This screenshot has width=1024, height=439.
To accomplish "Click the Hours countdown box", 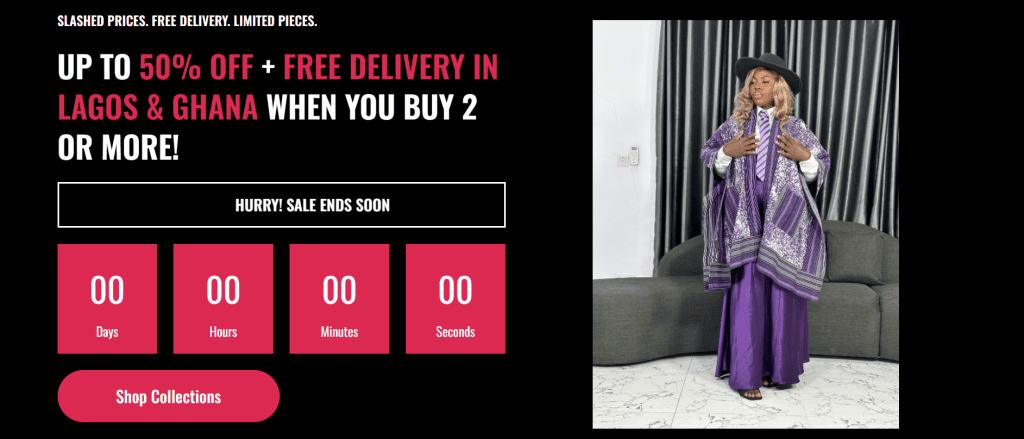I will [223, 299].
